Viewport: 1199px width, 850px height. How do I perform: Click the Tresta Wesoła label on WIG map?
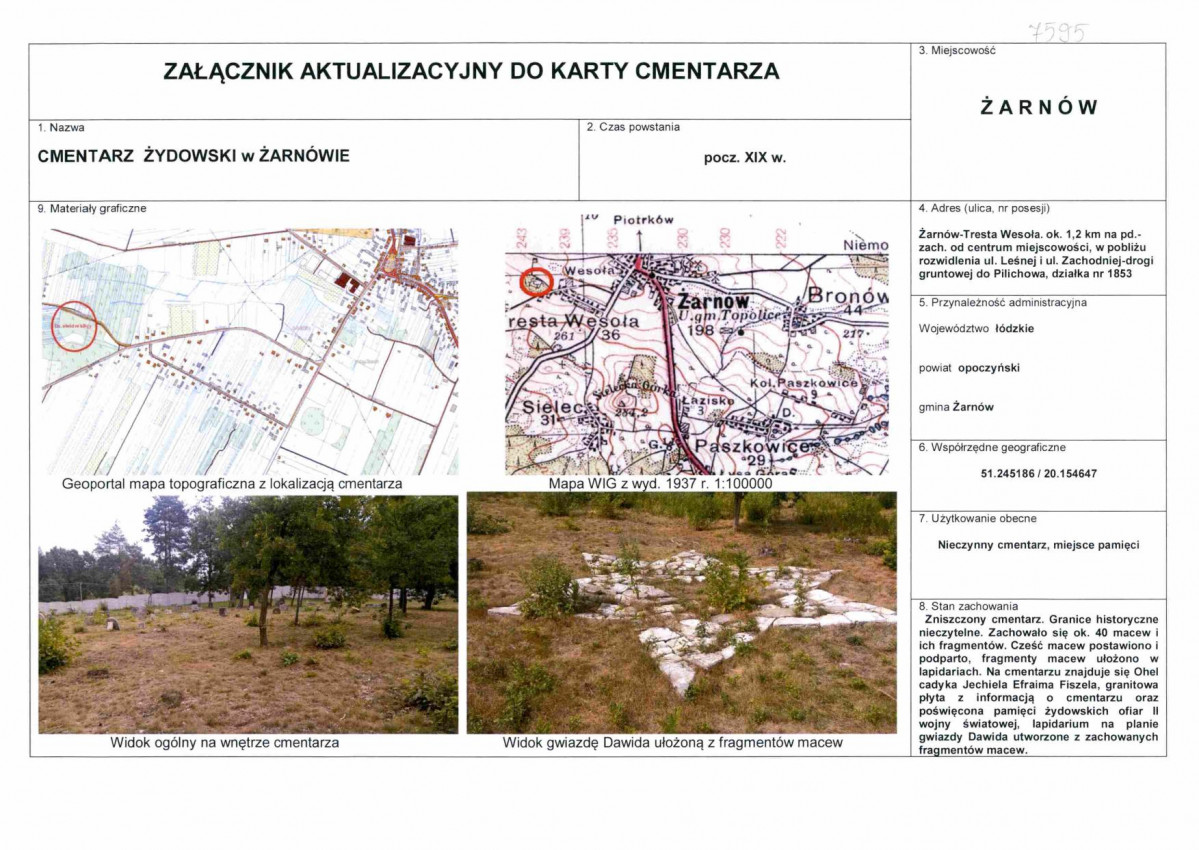574,321
